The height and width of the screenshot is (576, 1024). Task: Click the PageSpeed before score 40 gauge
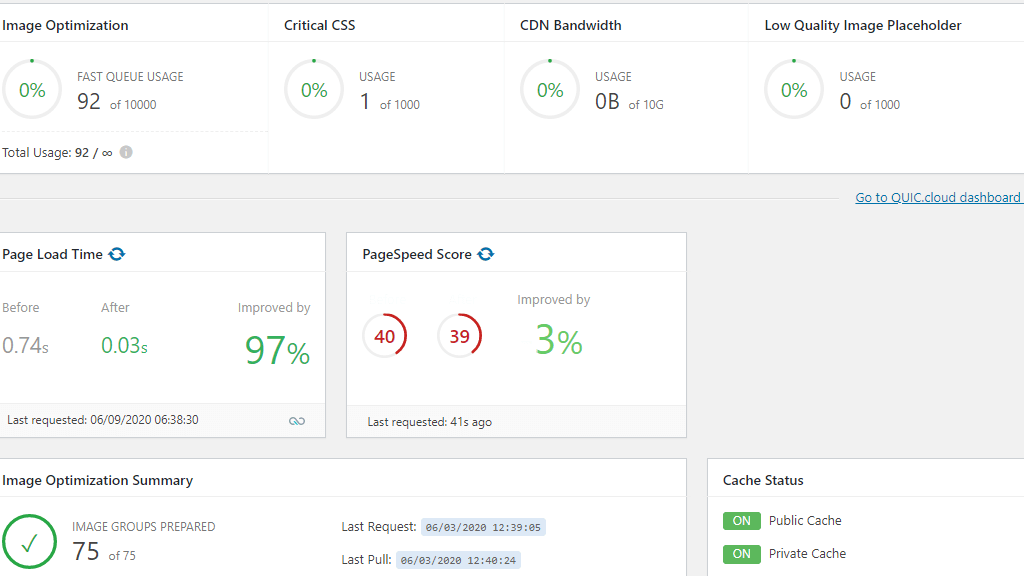385,336
